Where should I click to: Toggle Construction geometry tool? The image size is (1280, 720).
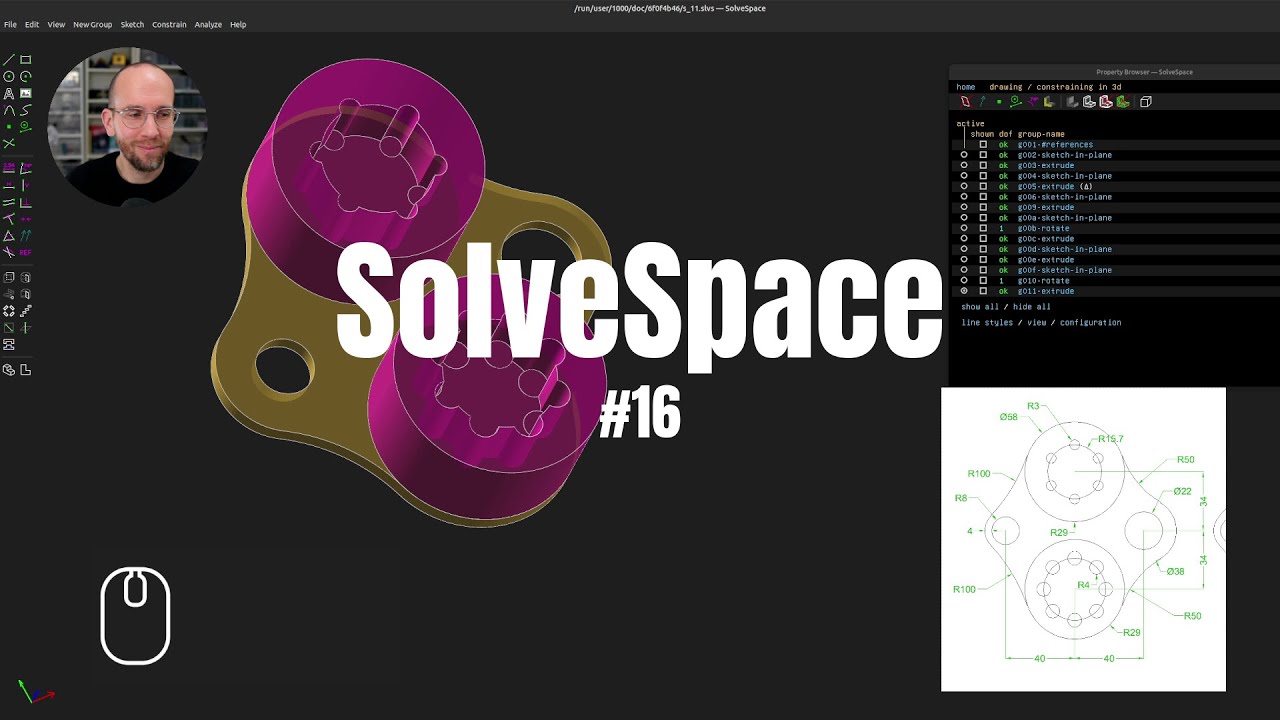[26, 127]
